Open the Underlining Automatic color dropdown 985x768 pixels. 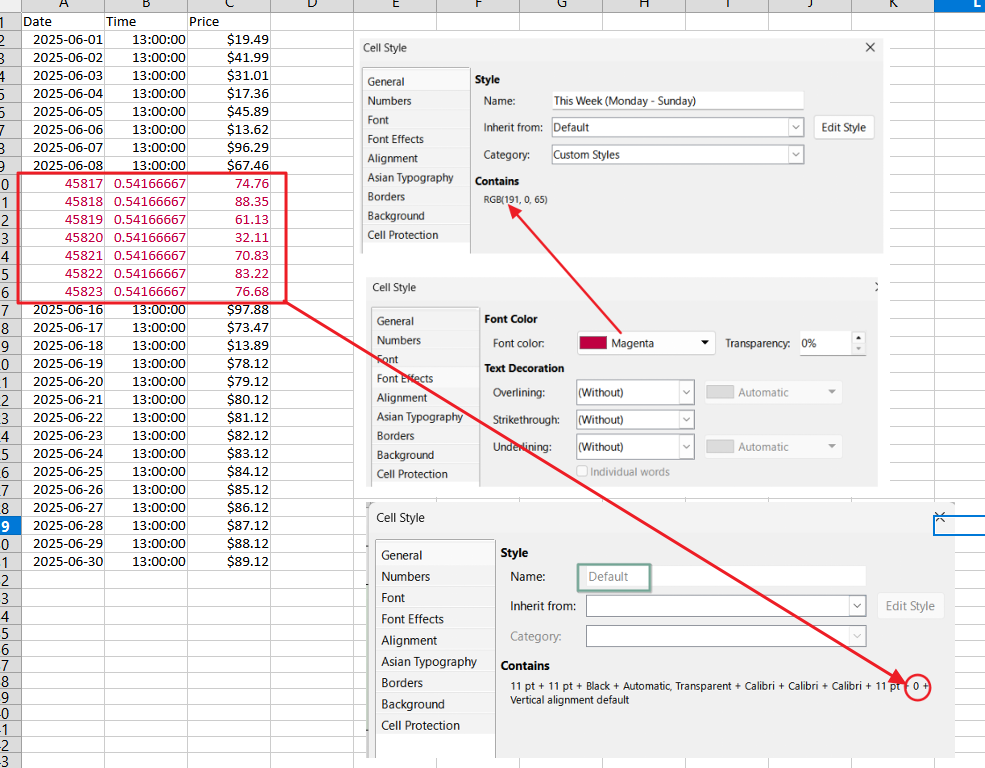pyautogui.click(x=832, y=446)
